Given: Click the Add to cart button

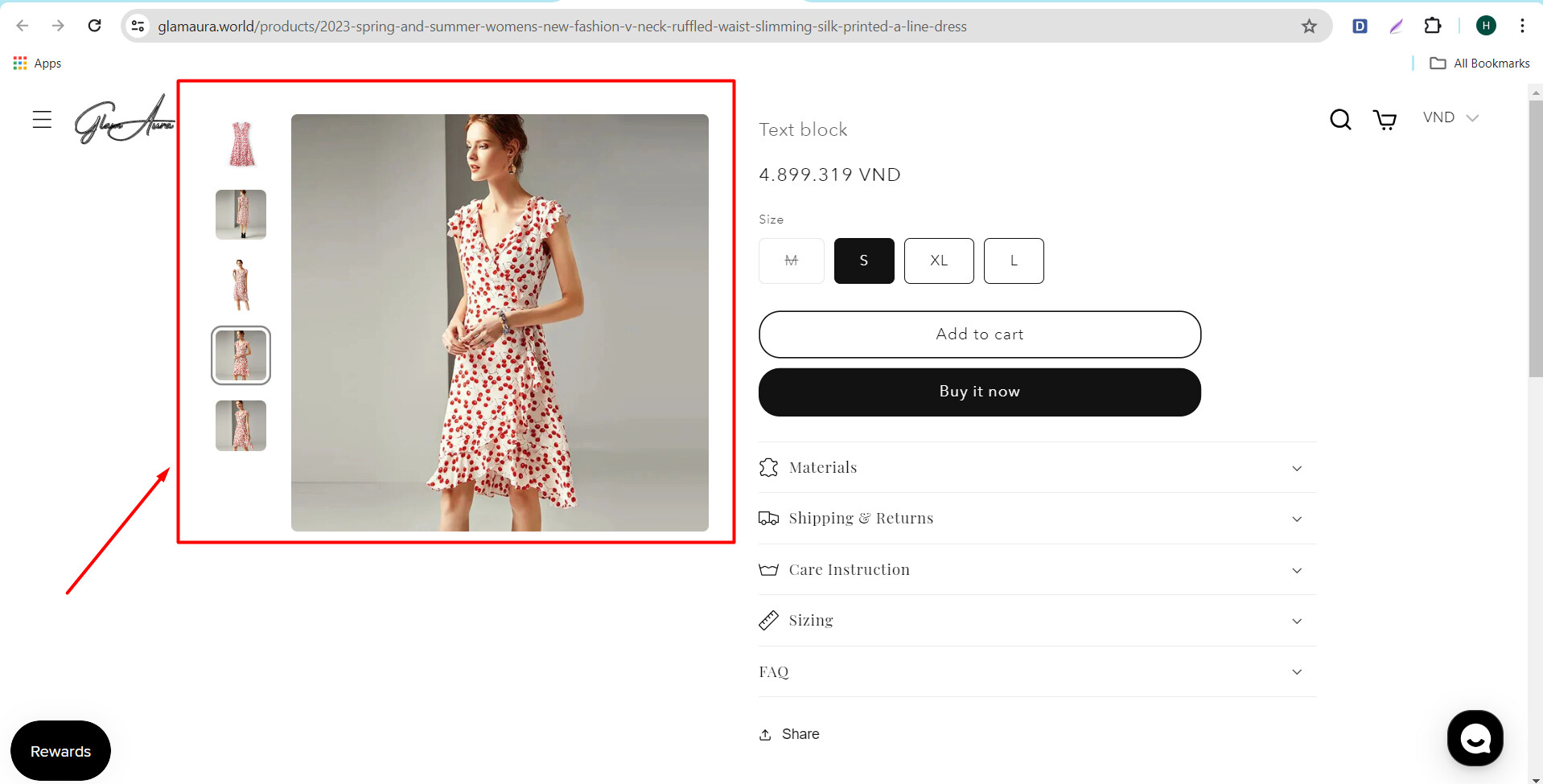Looking at the screenshot, I should point(980,335).
